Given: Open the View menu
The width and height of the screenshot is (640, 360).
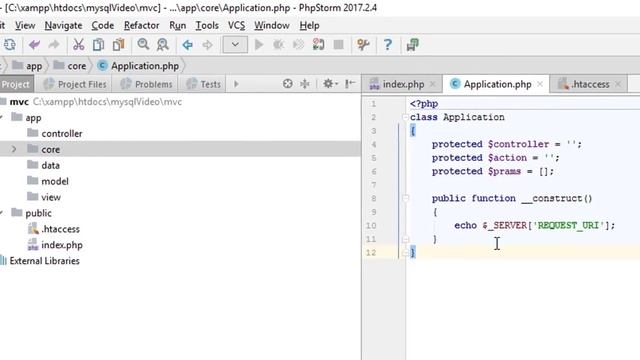Looking at the screenshot, I should pyautogui.click(x=25, y=26).
